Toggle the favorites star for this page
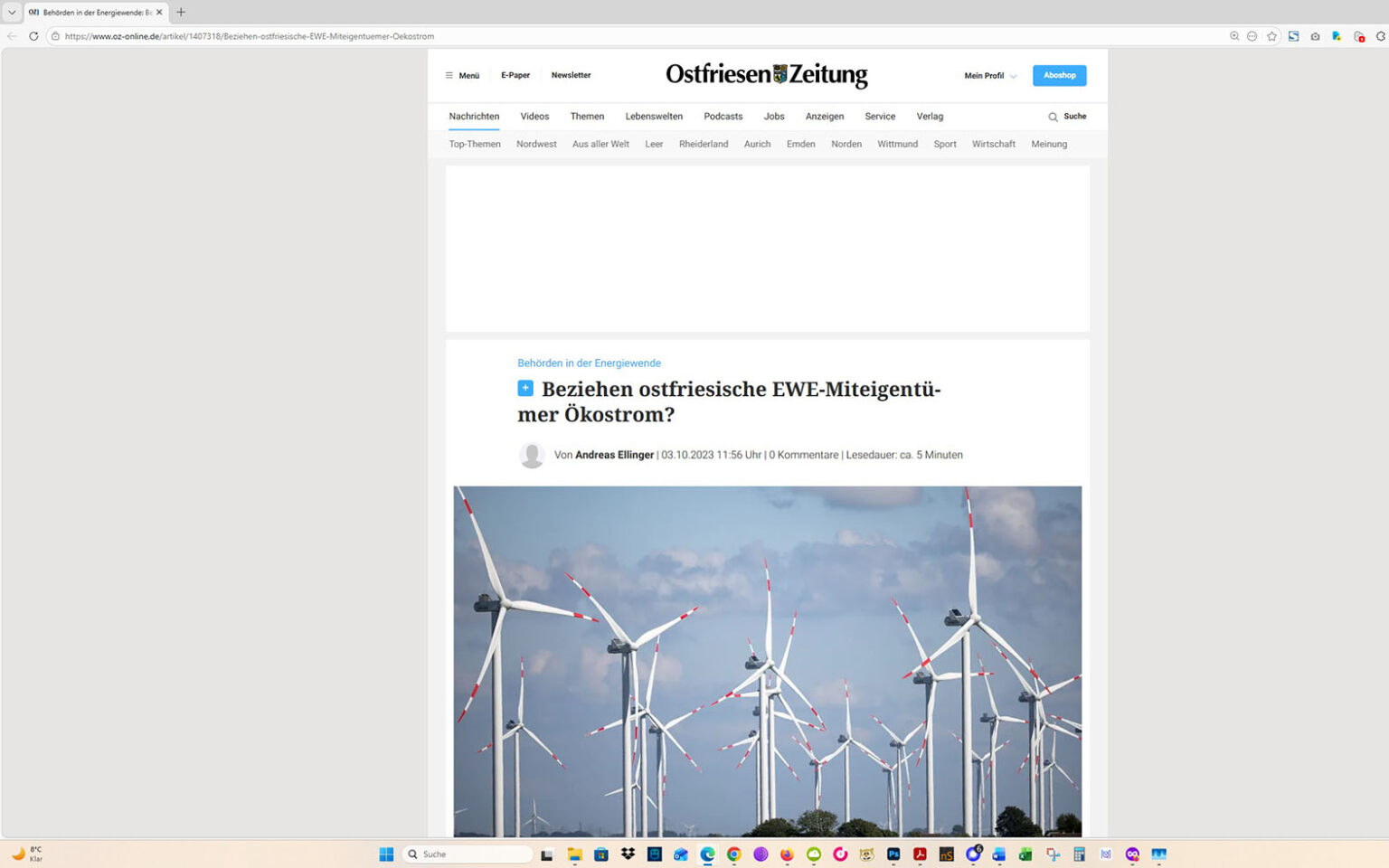 coord(1272,36)
